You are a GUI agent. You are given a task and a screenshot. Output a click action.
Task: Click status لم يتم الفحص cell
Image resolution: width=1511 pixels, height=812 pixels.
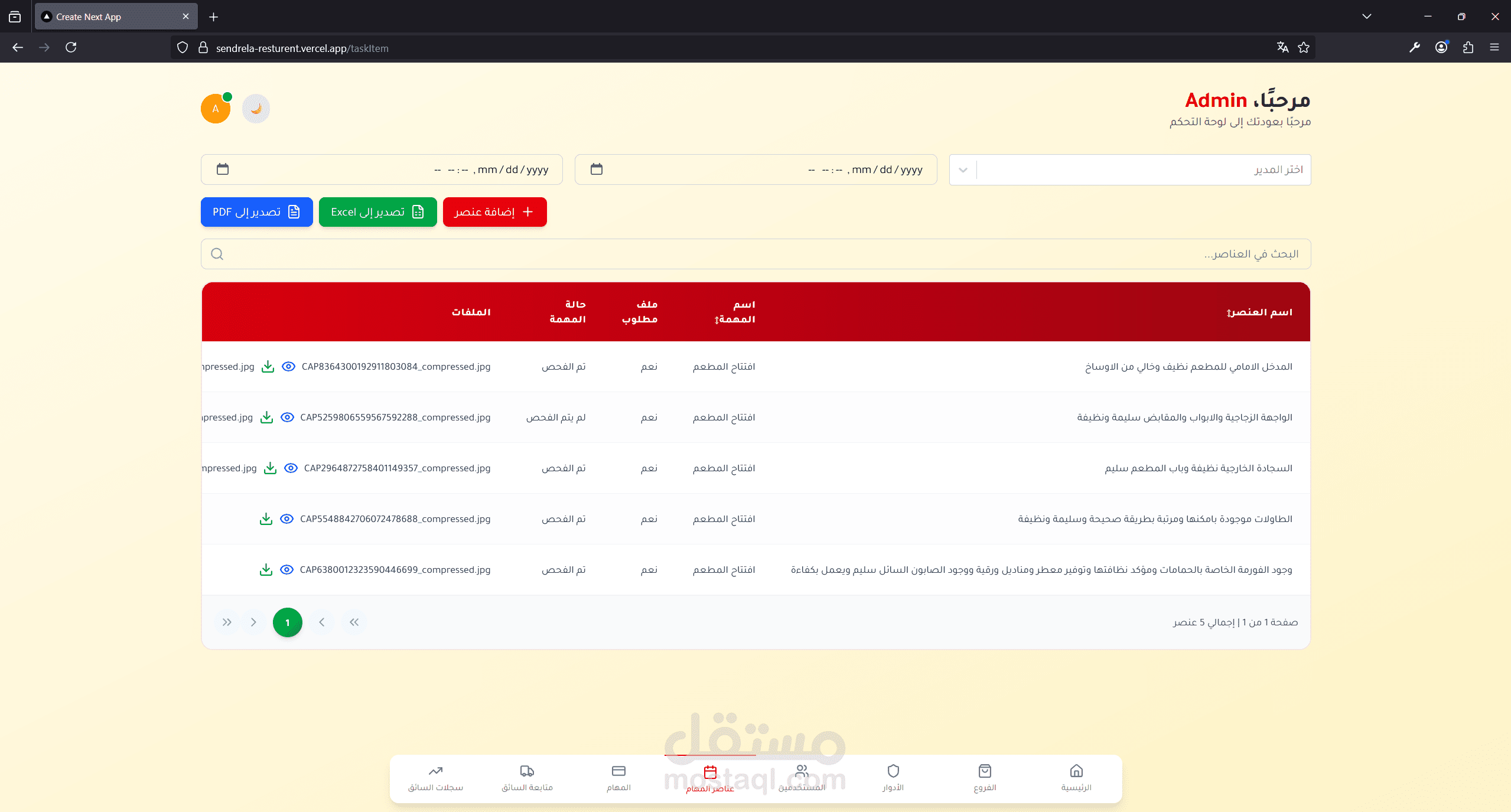click(x=556, y=418)
